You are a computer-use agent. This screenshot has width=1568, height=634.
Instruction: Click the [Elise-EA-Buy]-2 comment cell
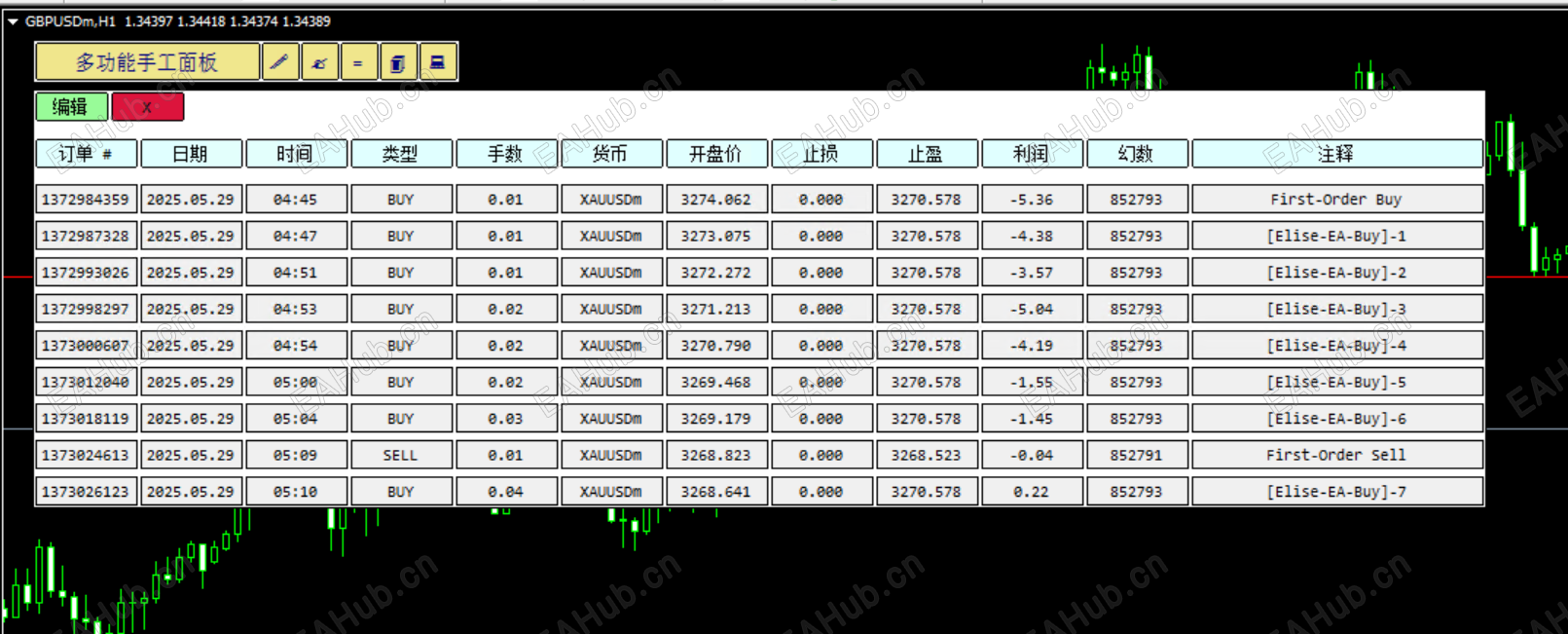click(x=1337, y=273)
